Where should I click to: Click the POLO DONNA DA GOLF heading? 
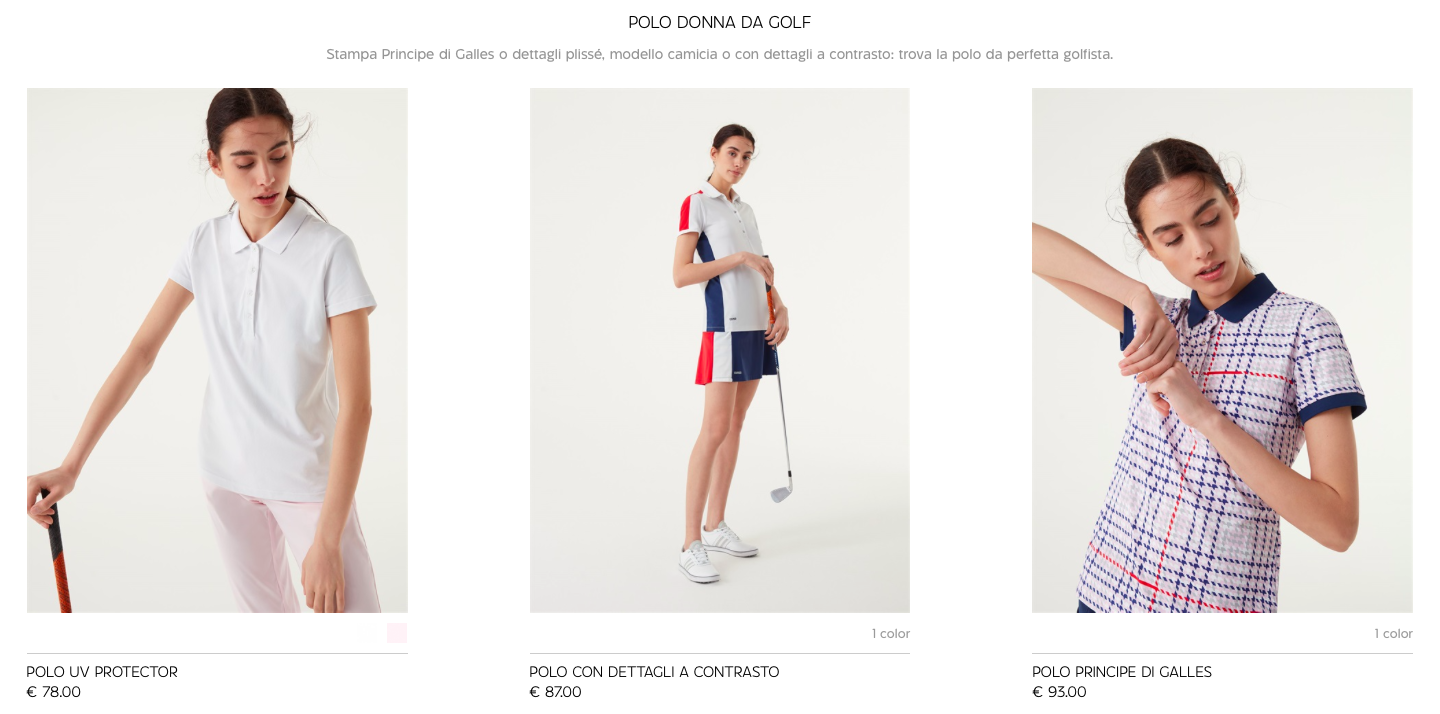[720, 22]
